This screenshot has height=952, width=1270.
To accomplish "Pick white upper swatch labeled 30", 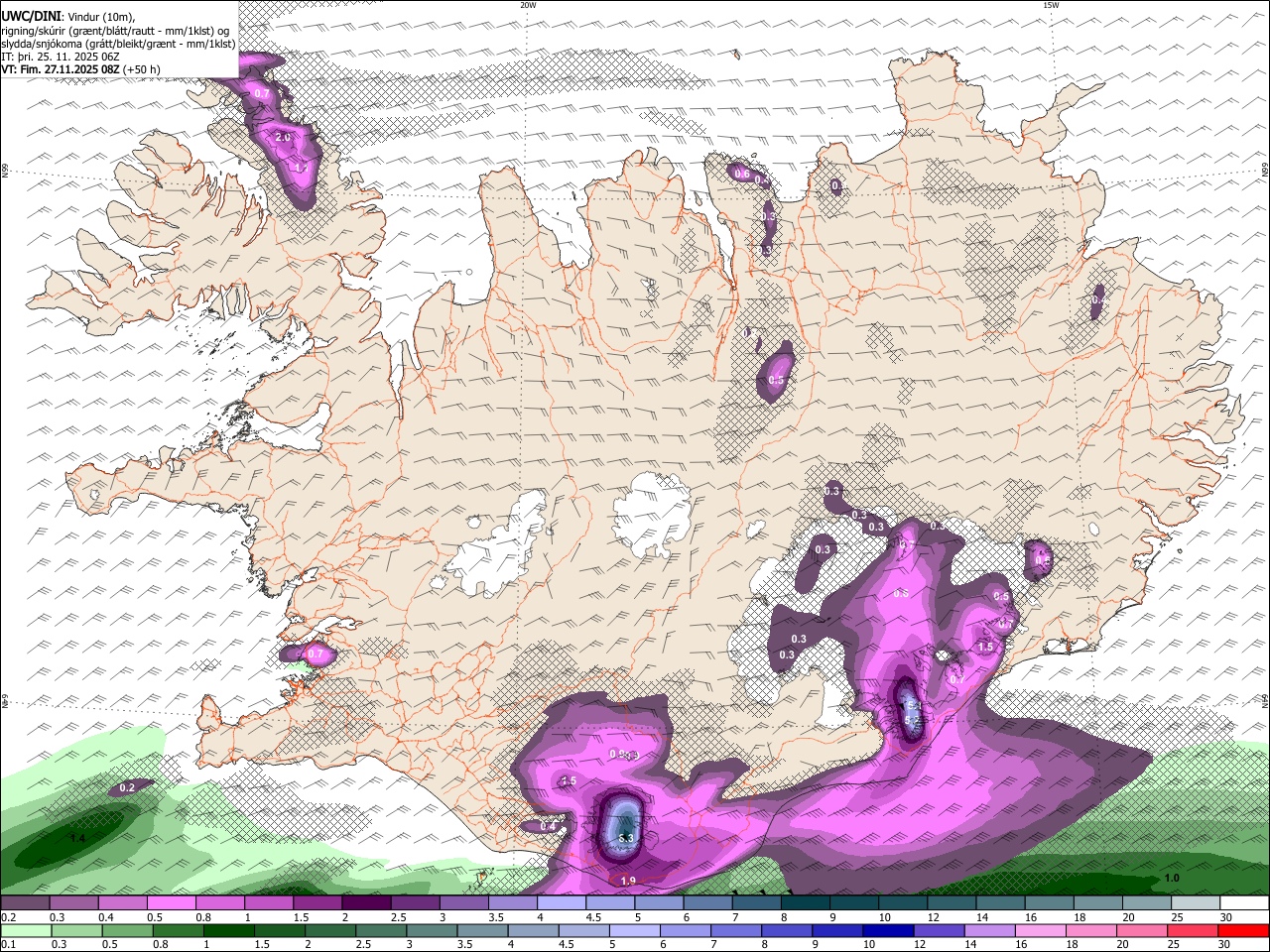I will point(1243,903).
